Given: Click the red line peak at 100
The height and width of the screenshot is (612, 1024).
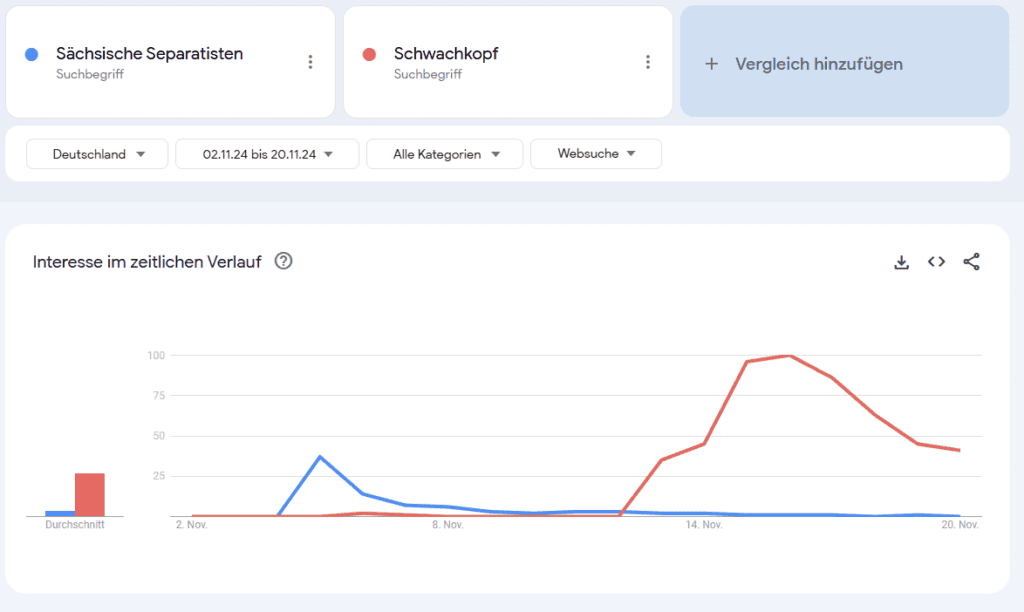Looking at the screenshot, I should pos(790,356).
